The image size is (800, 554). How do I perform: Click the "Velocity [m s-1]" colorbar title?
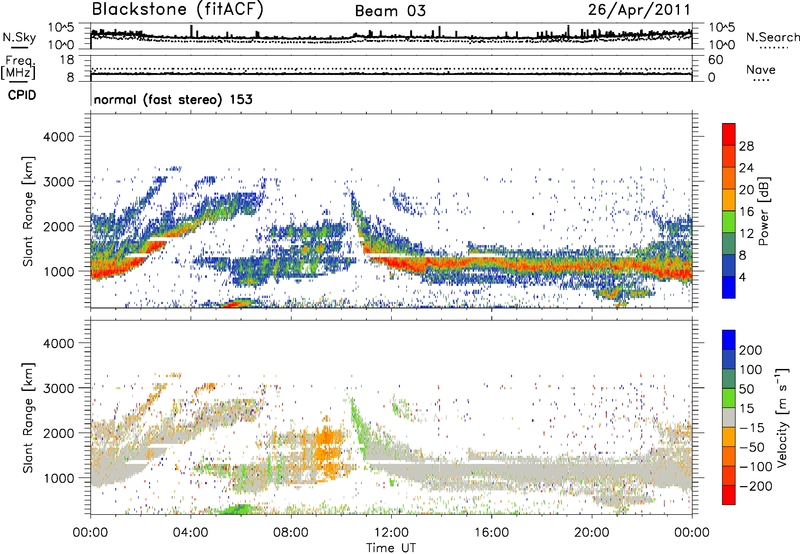coord(782,417)
